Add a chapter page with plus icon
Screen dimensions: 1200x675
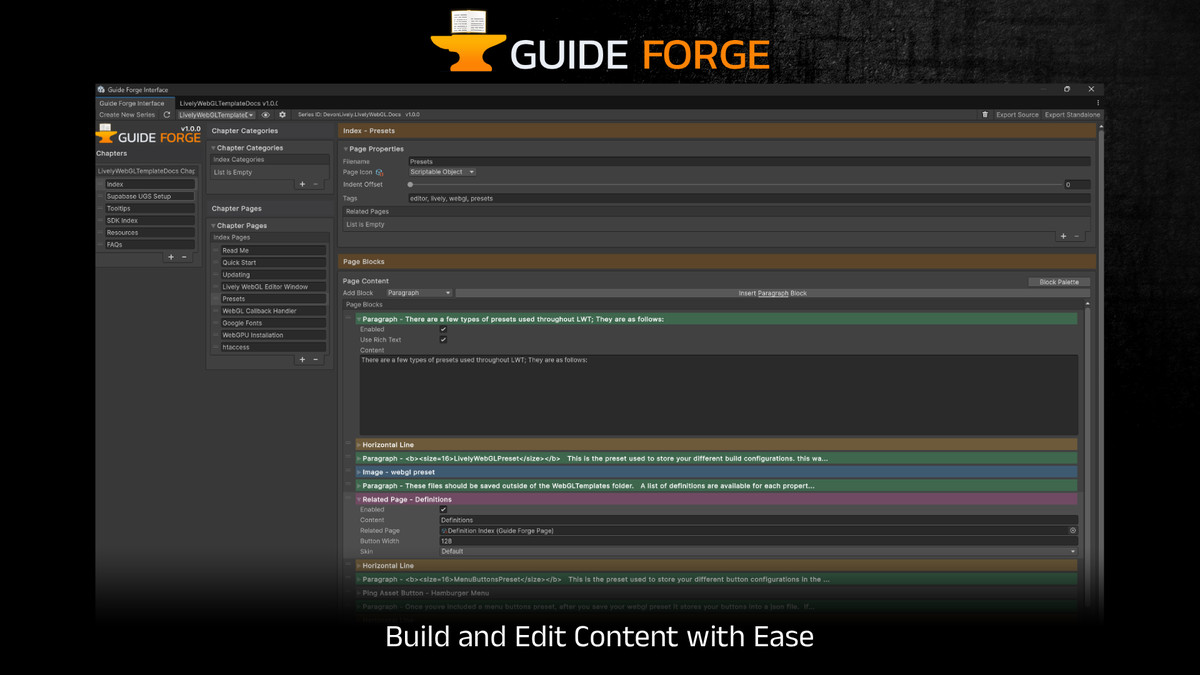pos(303,359)
